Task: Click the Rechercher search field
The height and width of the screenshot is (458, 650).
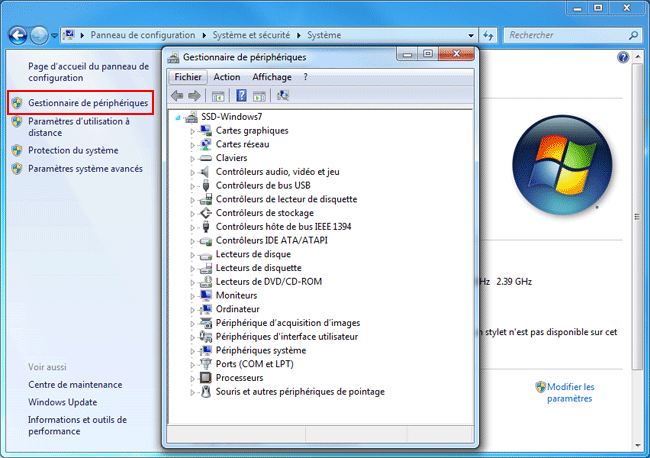Action: point(565,35)
